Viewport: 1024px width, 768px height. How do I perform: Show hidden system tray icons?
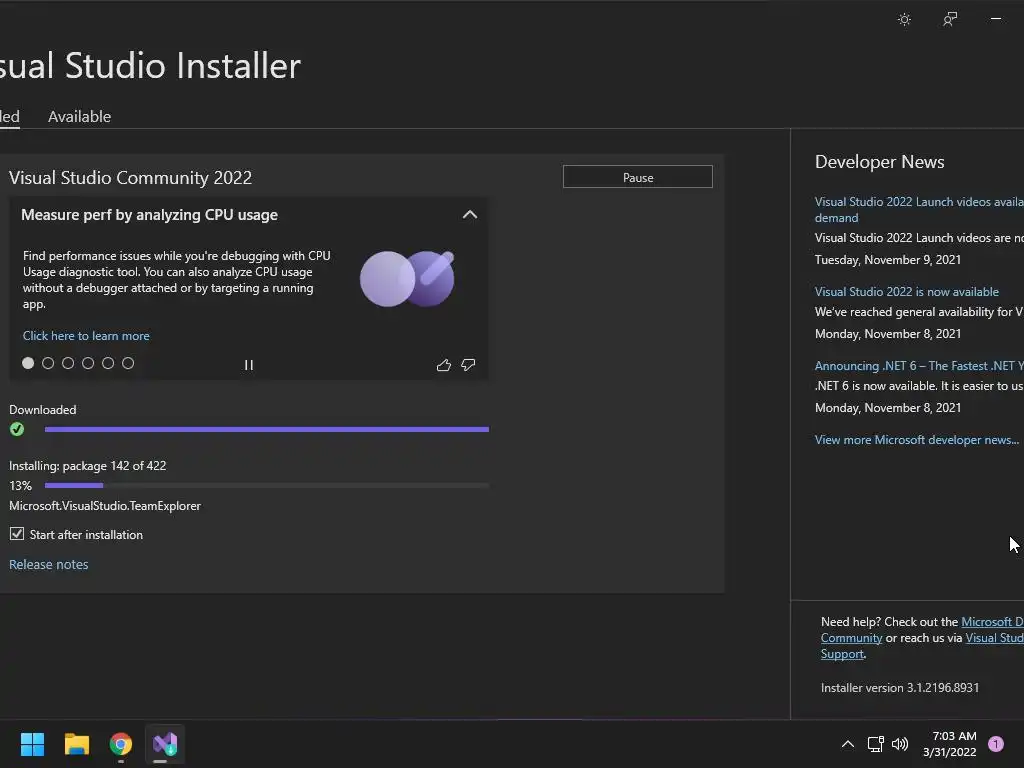coord(848,744)
